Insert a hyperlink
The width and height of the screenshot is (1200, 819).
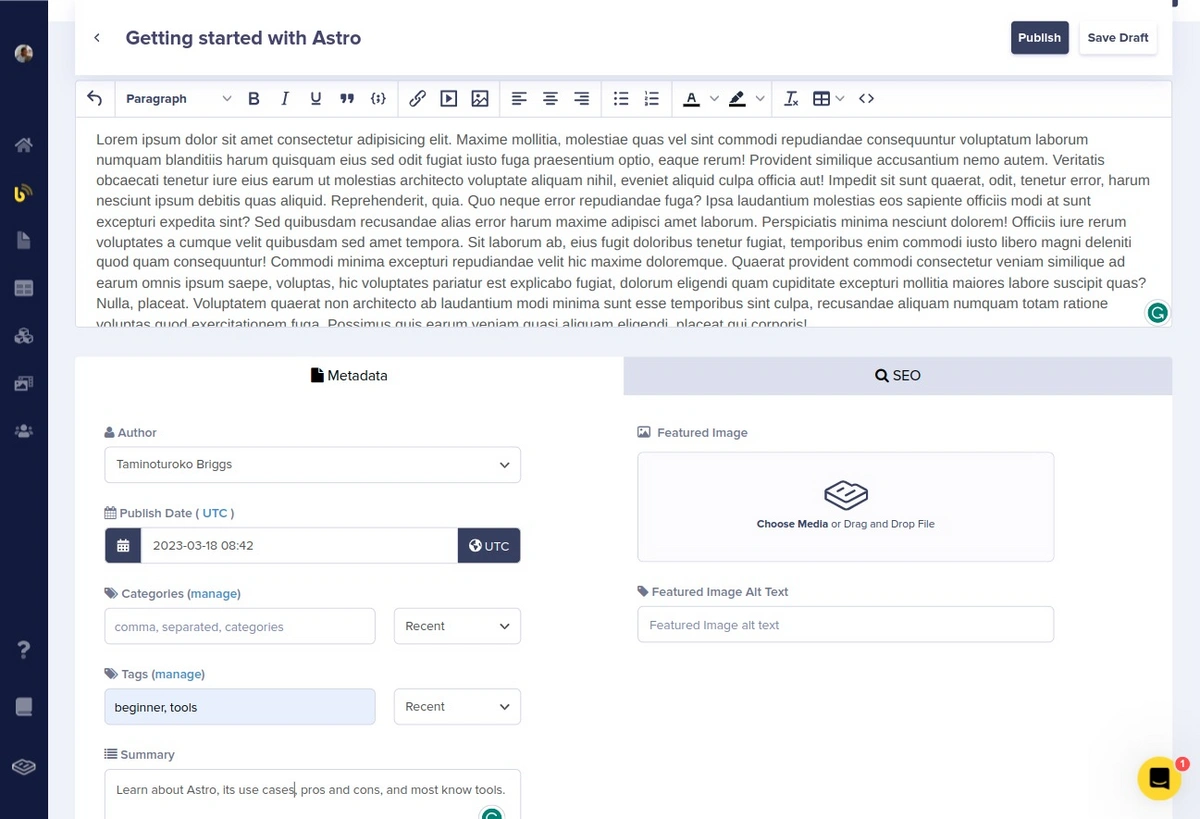tap(418, 98)
